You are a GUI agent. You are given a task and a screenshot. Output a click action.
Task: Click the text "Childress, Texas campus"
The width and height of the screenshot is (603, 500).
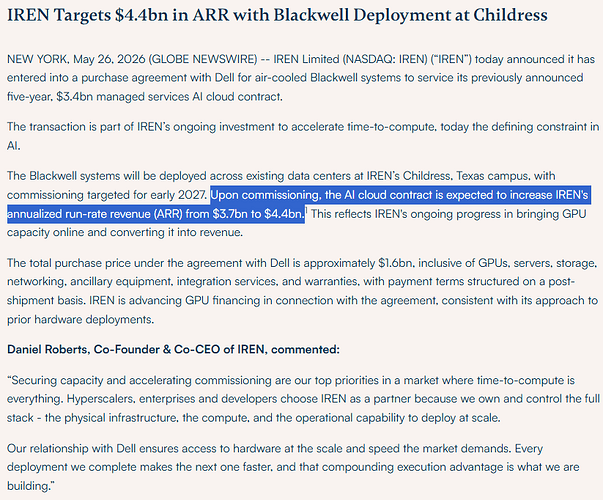[466, 176]
